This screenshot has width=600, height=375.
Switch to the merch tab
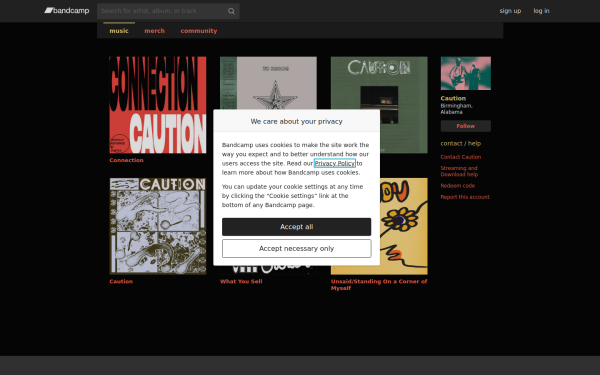[x=155, y=31]
